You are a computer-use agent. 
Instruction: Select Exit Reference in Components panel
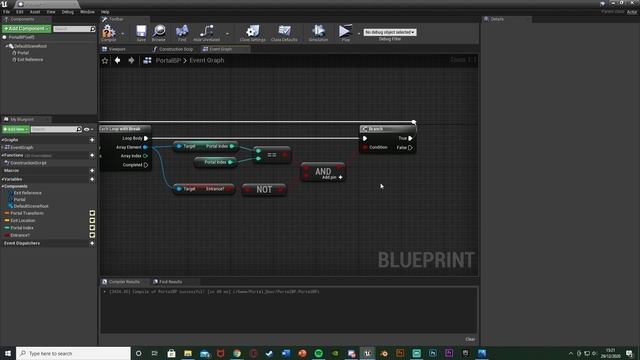30,60
